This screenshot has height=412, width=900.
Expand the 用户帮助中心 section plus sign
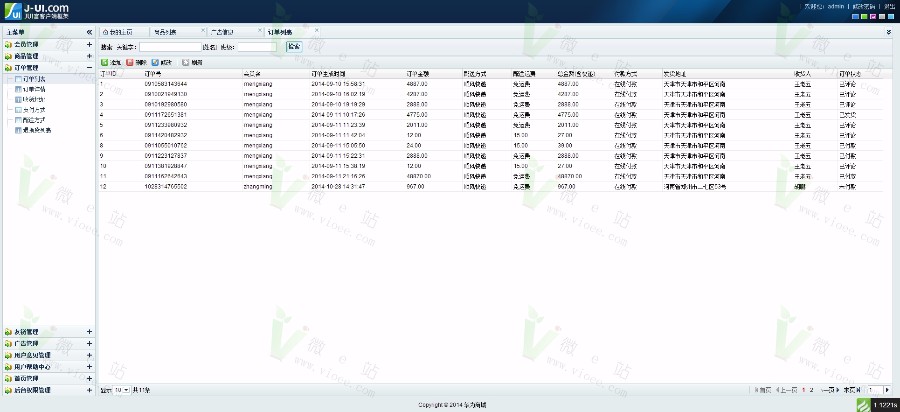point(89,367)
